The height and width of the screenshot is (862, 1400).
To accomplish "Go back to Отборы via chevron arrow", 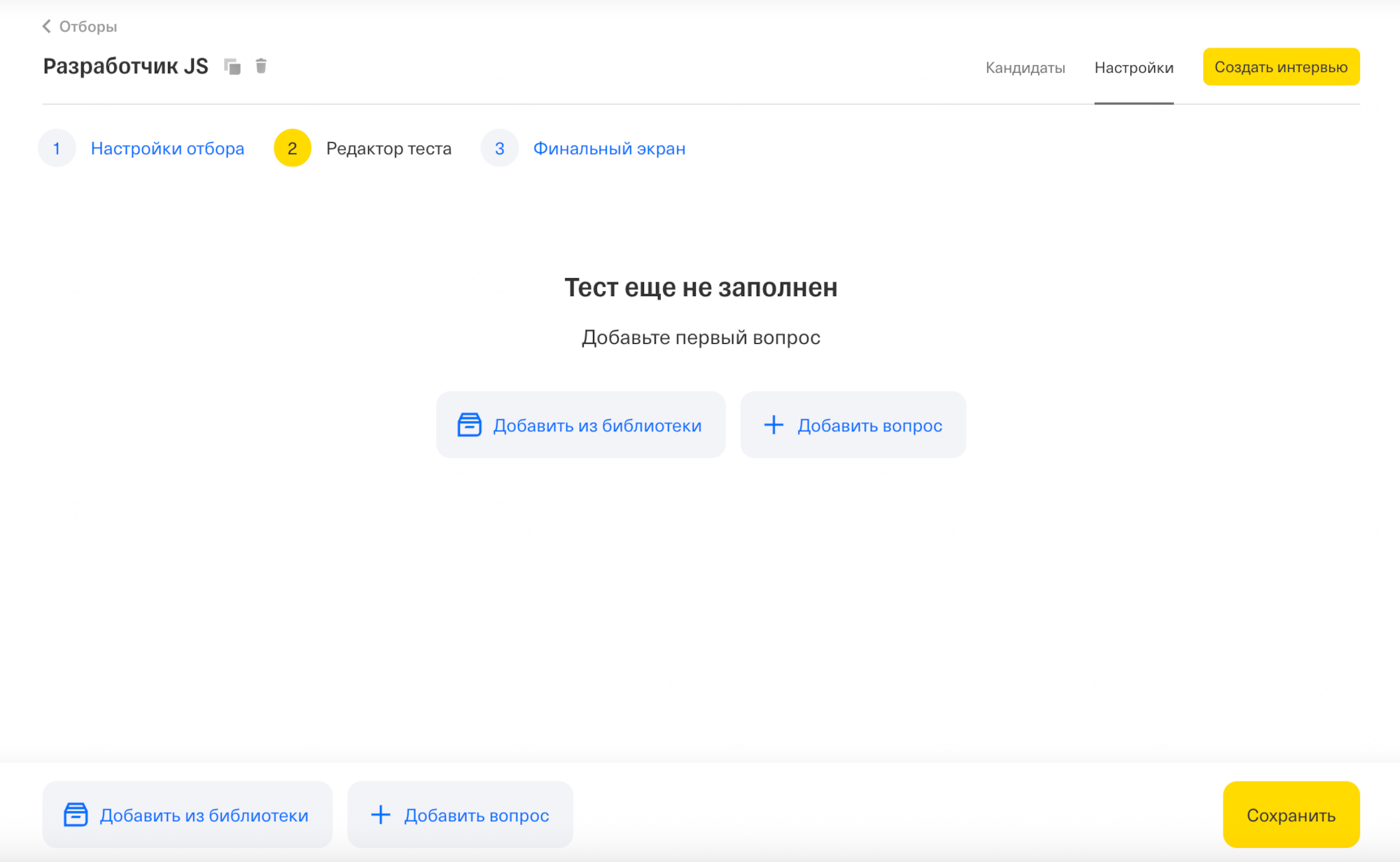I will tap(47, 27).
